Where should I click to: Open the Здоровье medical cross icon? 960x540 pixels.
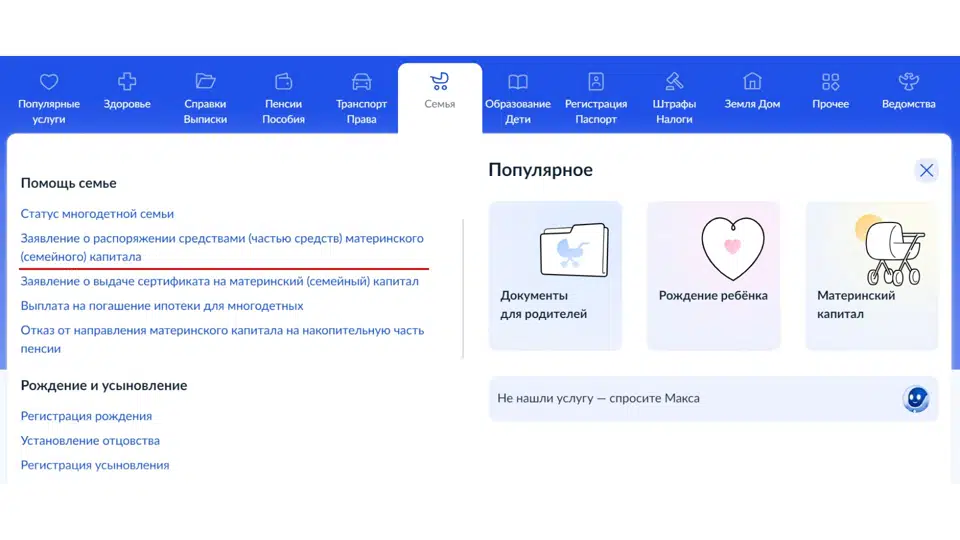click(127, 81)
